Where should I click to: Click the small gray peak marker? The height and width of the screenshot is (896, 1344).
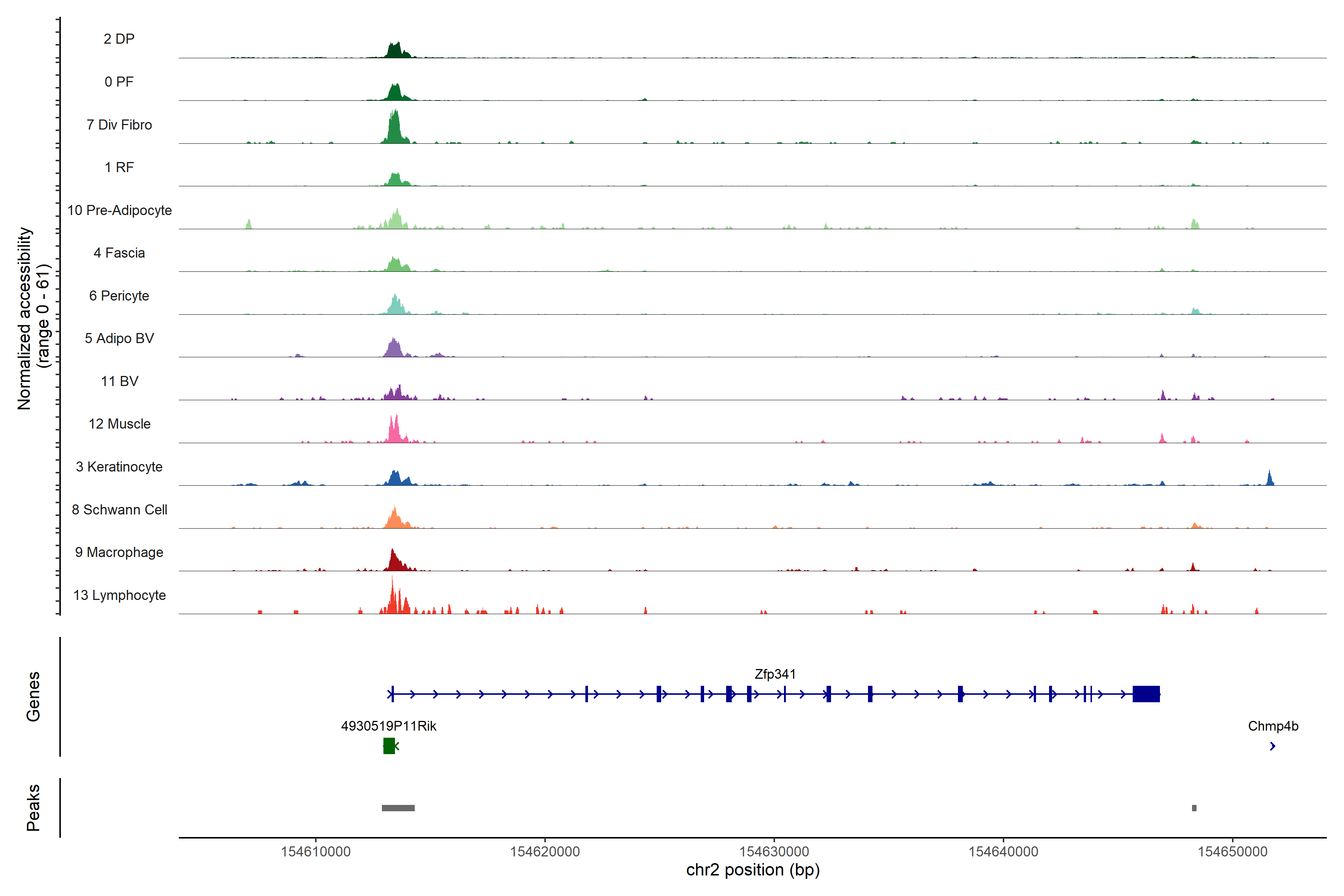(x=1194, y=808)
